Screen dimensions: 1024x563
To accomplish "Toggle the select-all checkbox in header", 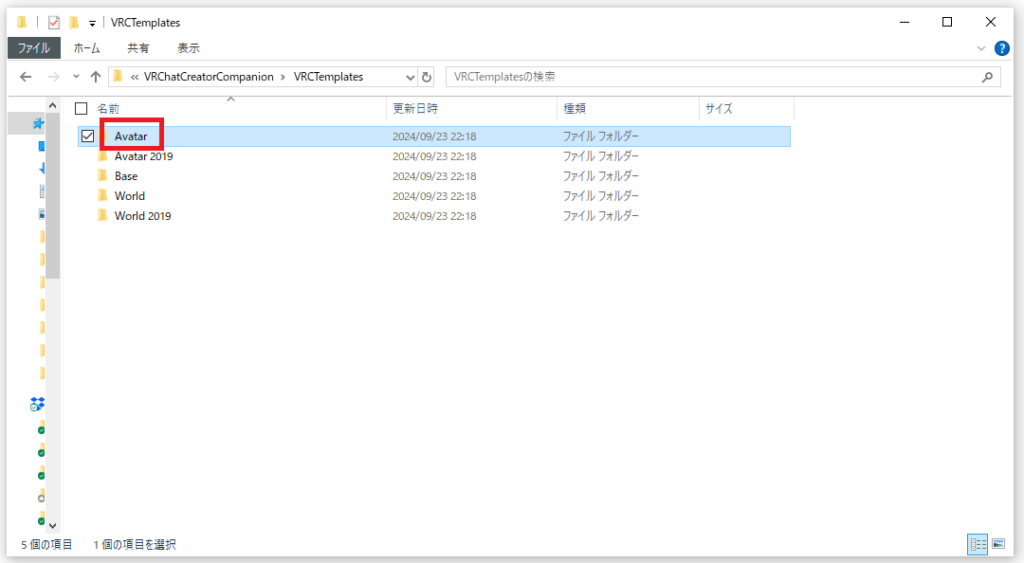I will tap(81, 108).
